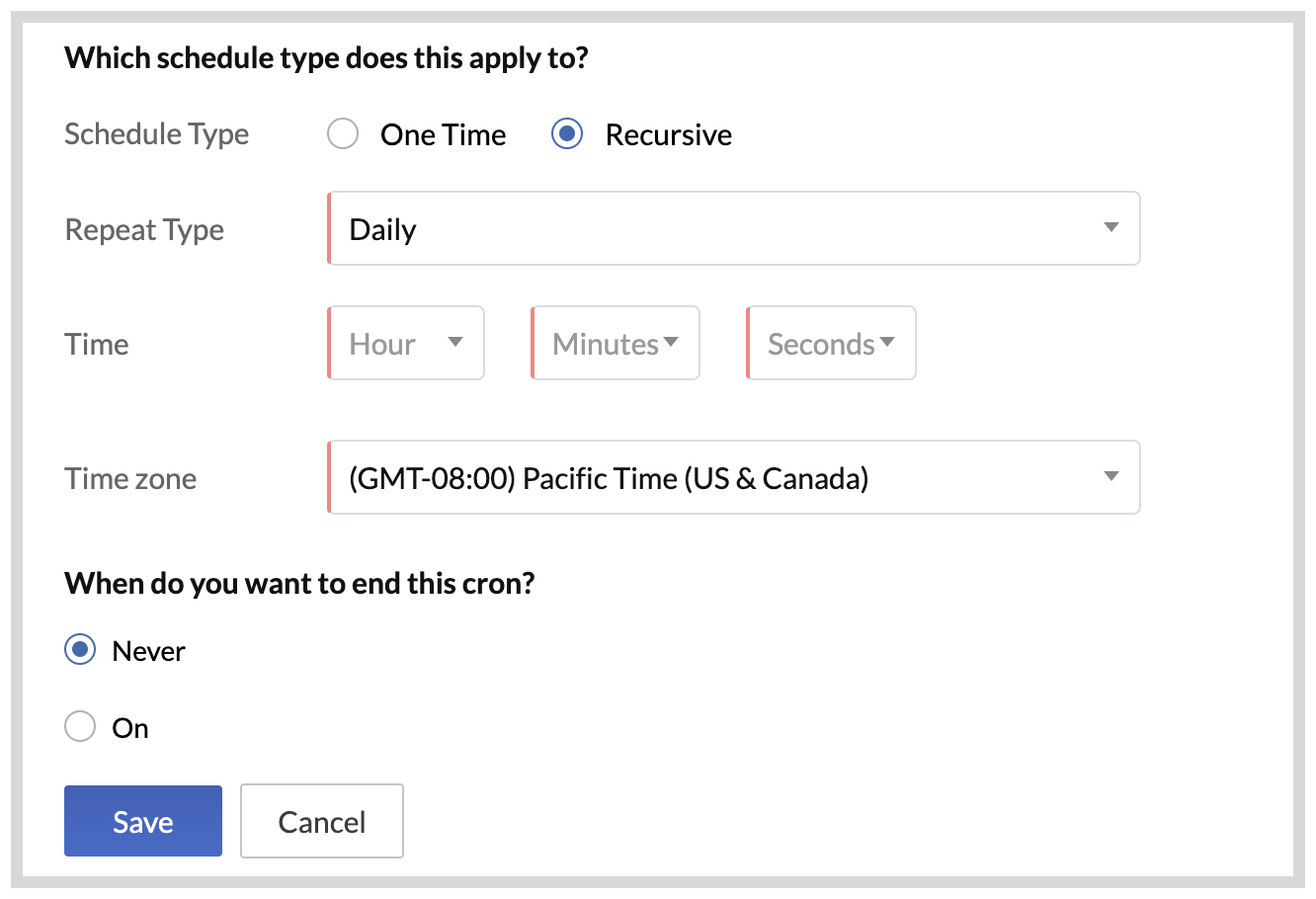Click the Daily repeat value text

(x=381, y=228)
